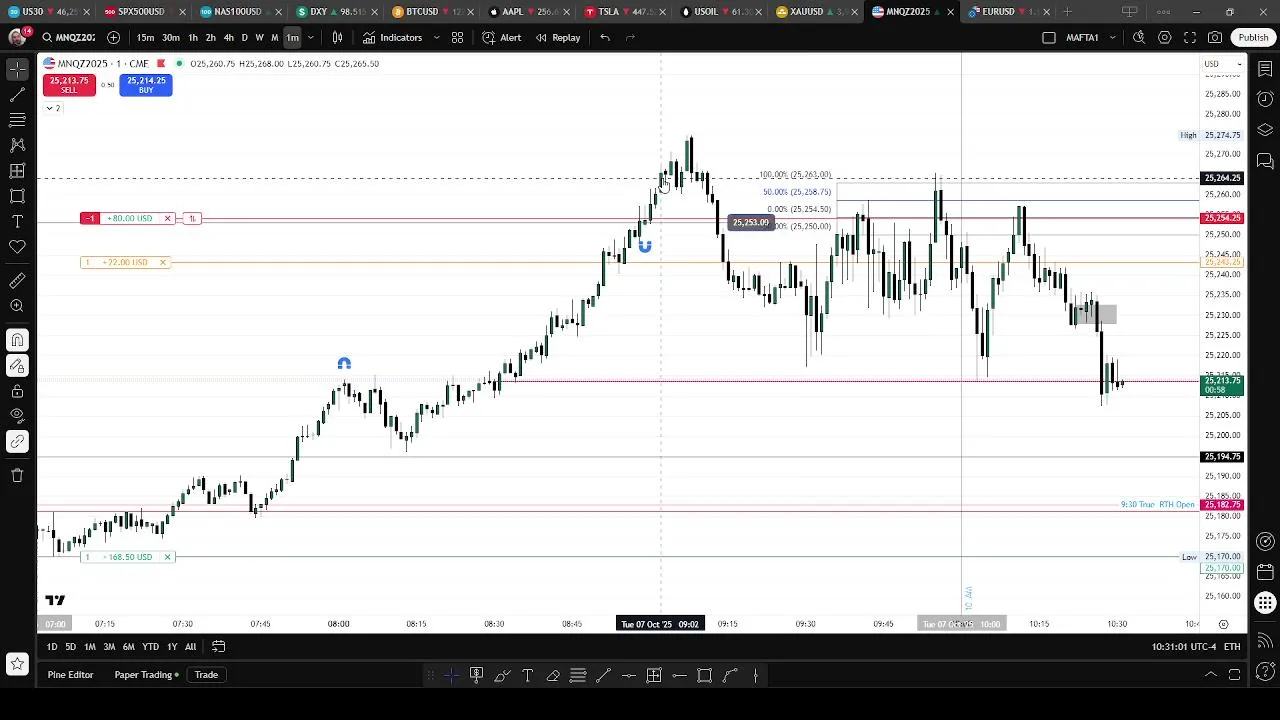Screen dimensions: 1280x720
Task: Click the Publish button
Action: (x=1253, y=37)
